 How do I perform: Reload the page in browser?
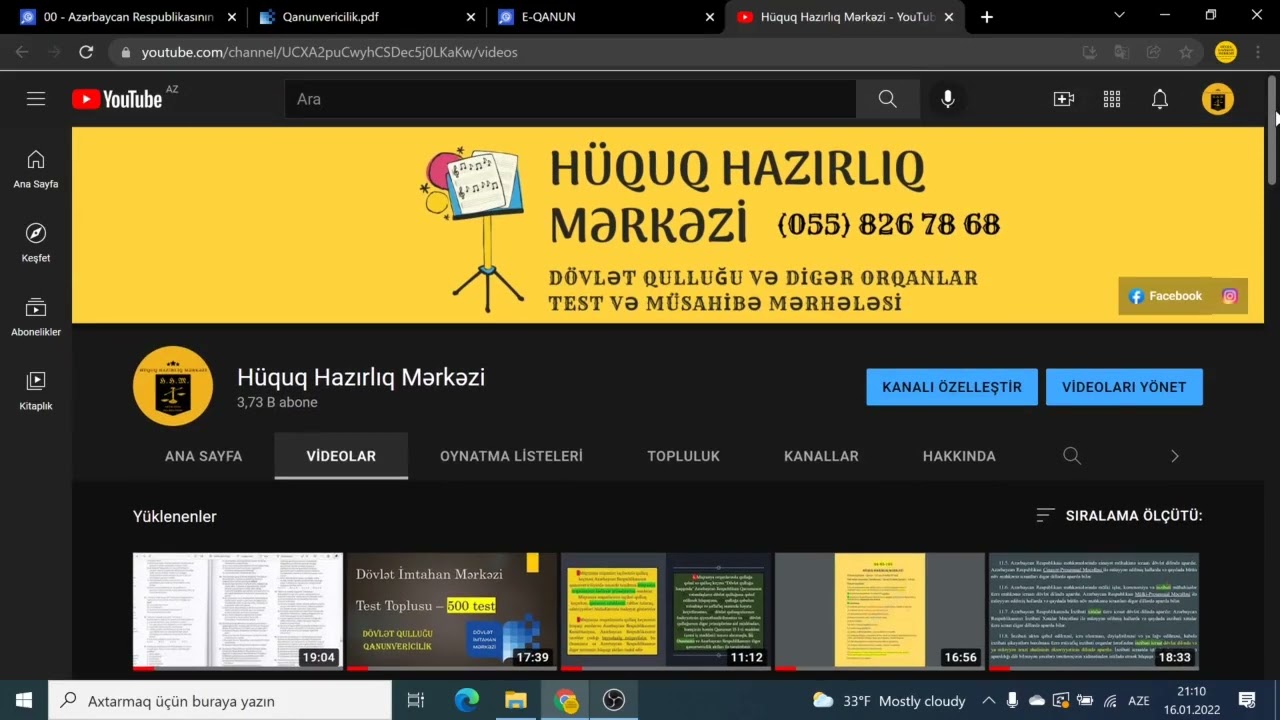coord(86,52)
